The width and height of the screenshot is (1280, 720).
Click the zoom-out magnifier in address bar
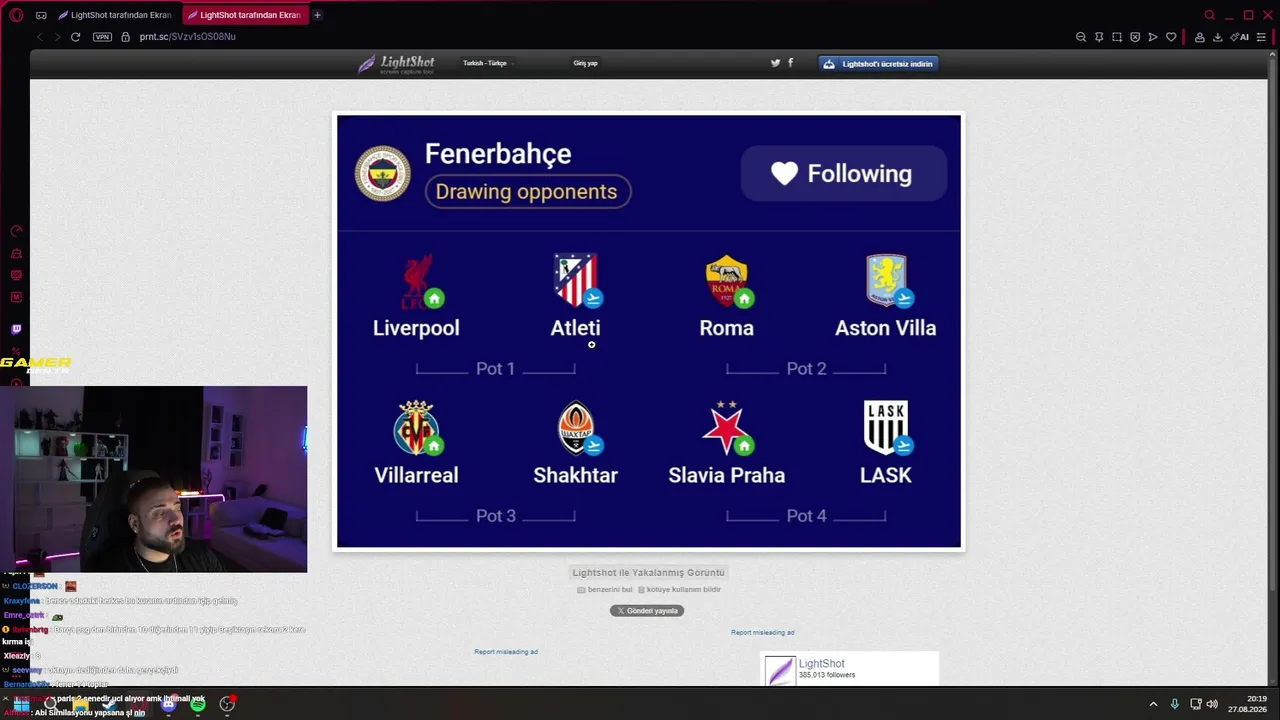(x=1081, y=37)
